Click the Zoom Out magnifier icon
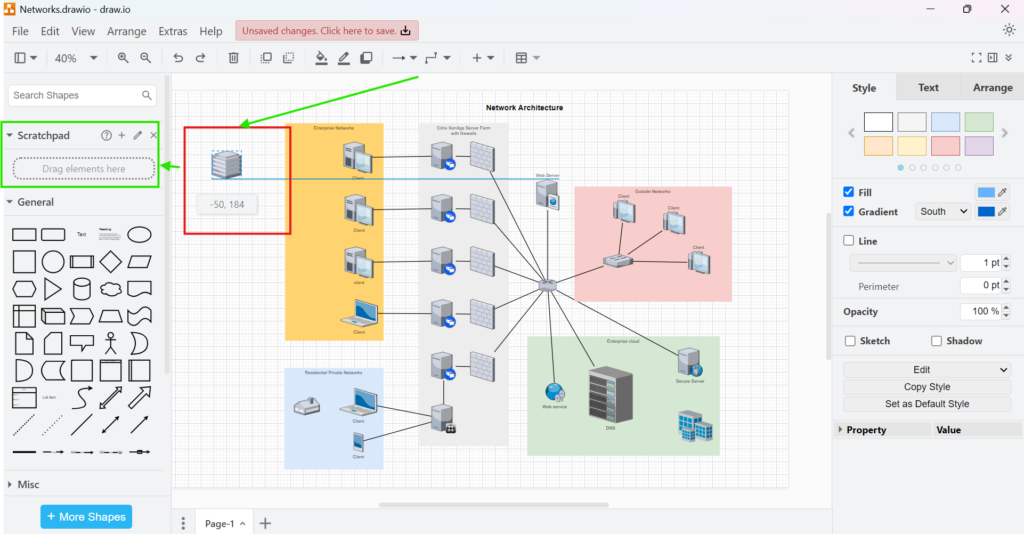1024x534 pixels. click(x=146, y=58)
